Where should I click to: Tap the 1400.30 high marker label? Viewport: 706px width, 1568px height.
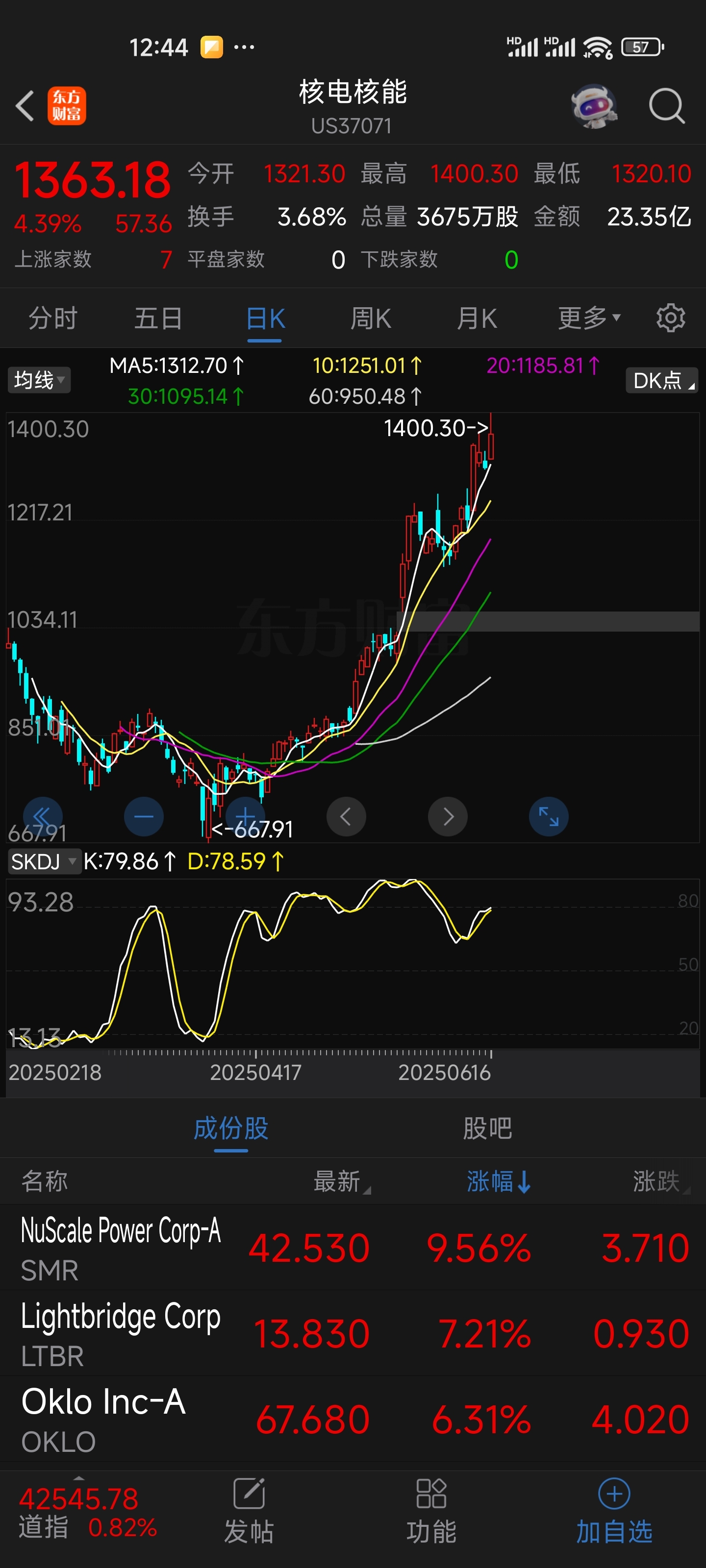click(436, 428)
